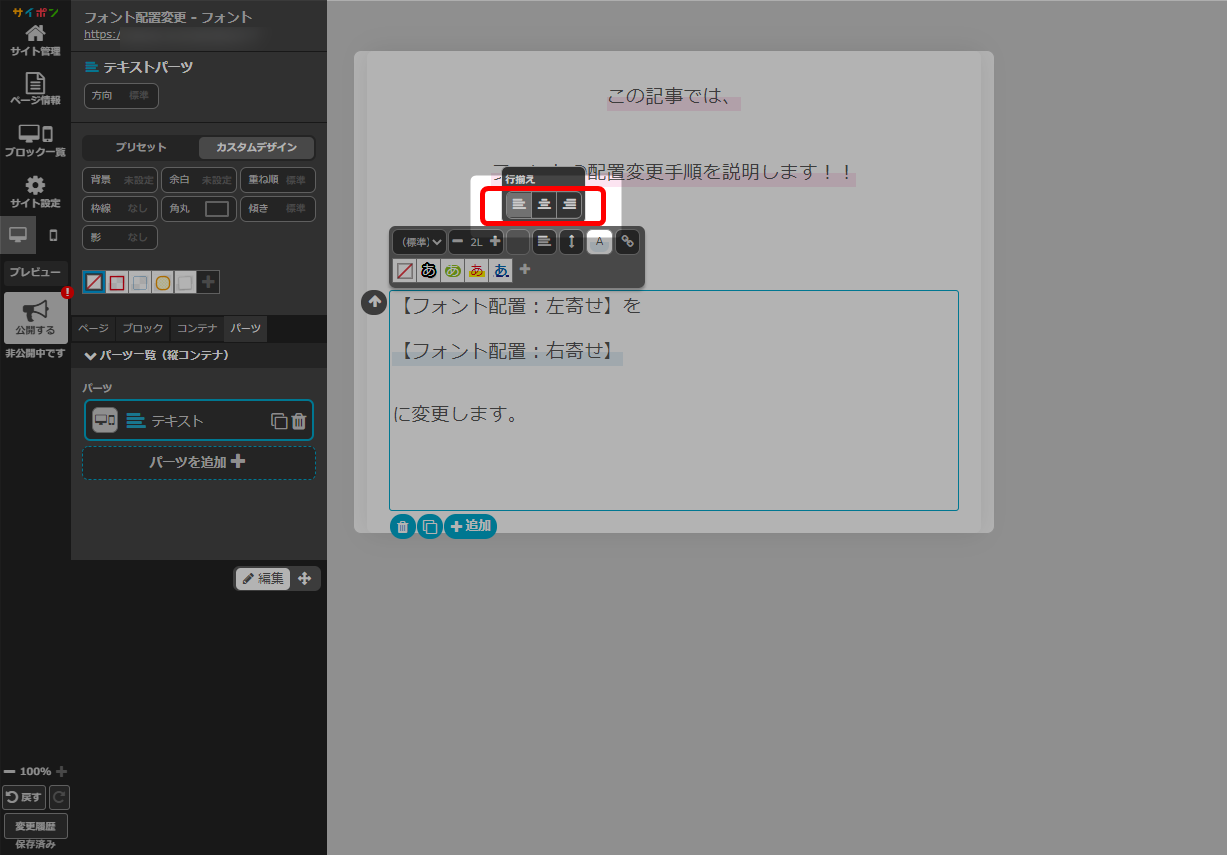Screen dimensions: 1227x855
Task: Switch to the ブロック tab
Action: 142,328
